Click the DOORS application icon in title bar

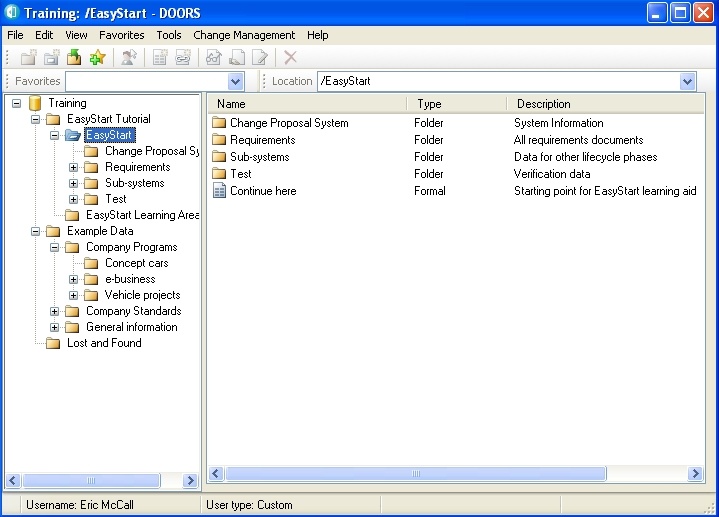[x=11, y=12]
